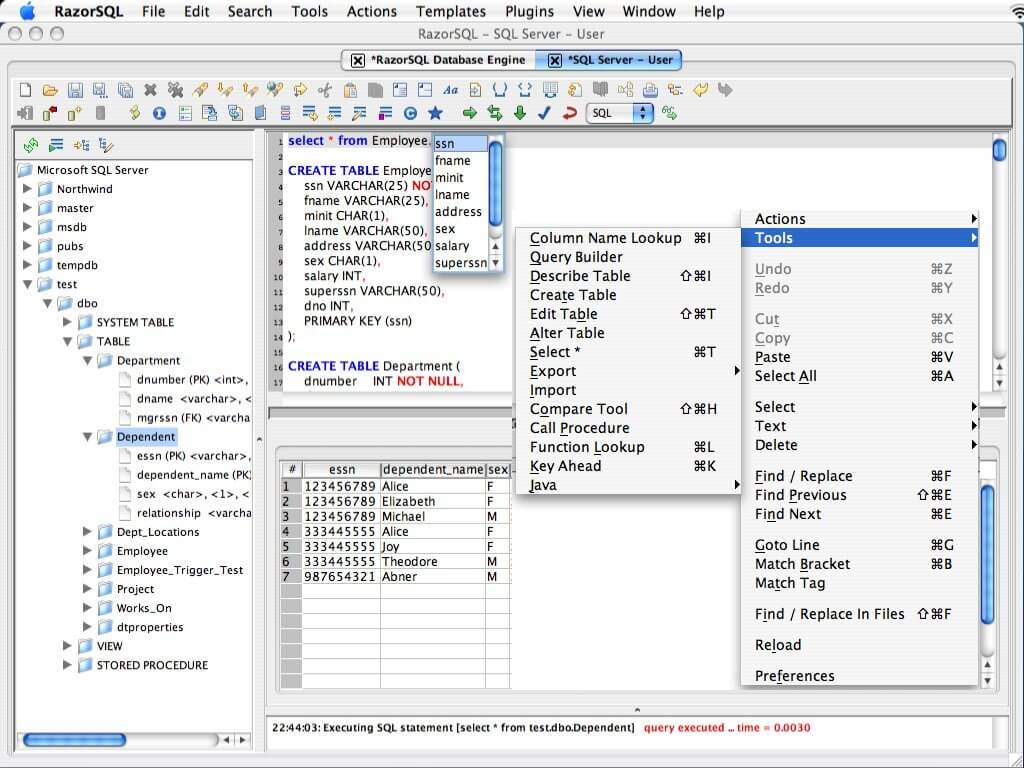The height and width of the screenshot is (768, 1024).
Task: Select 'fname' in the autocomplete list
Action: tap(460, 161)
